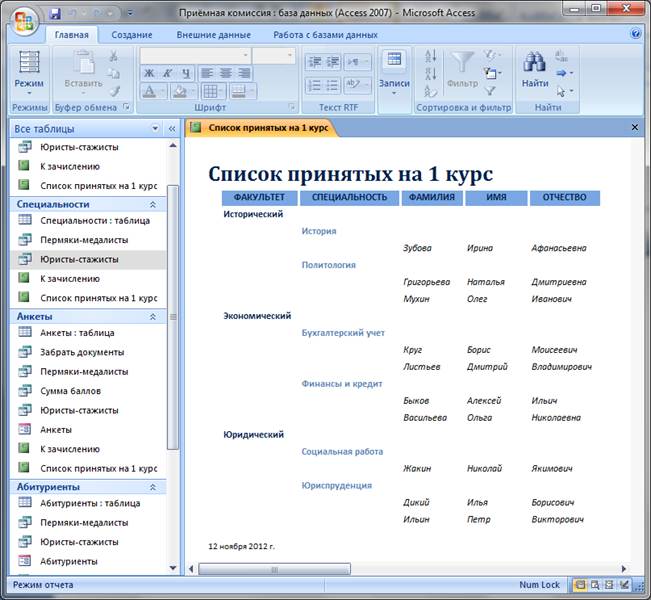Toggle bold Ж formatting
The height and width of the screenshot is (600, 651).
click(x=149, y=73)
